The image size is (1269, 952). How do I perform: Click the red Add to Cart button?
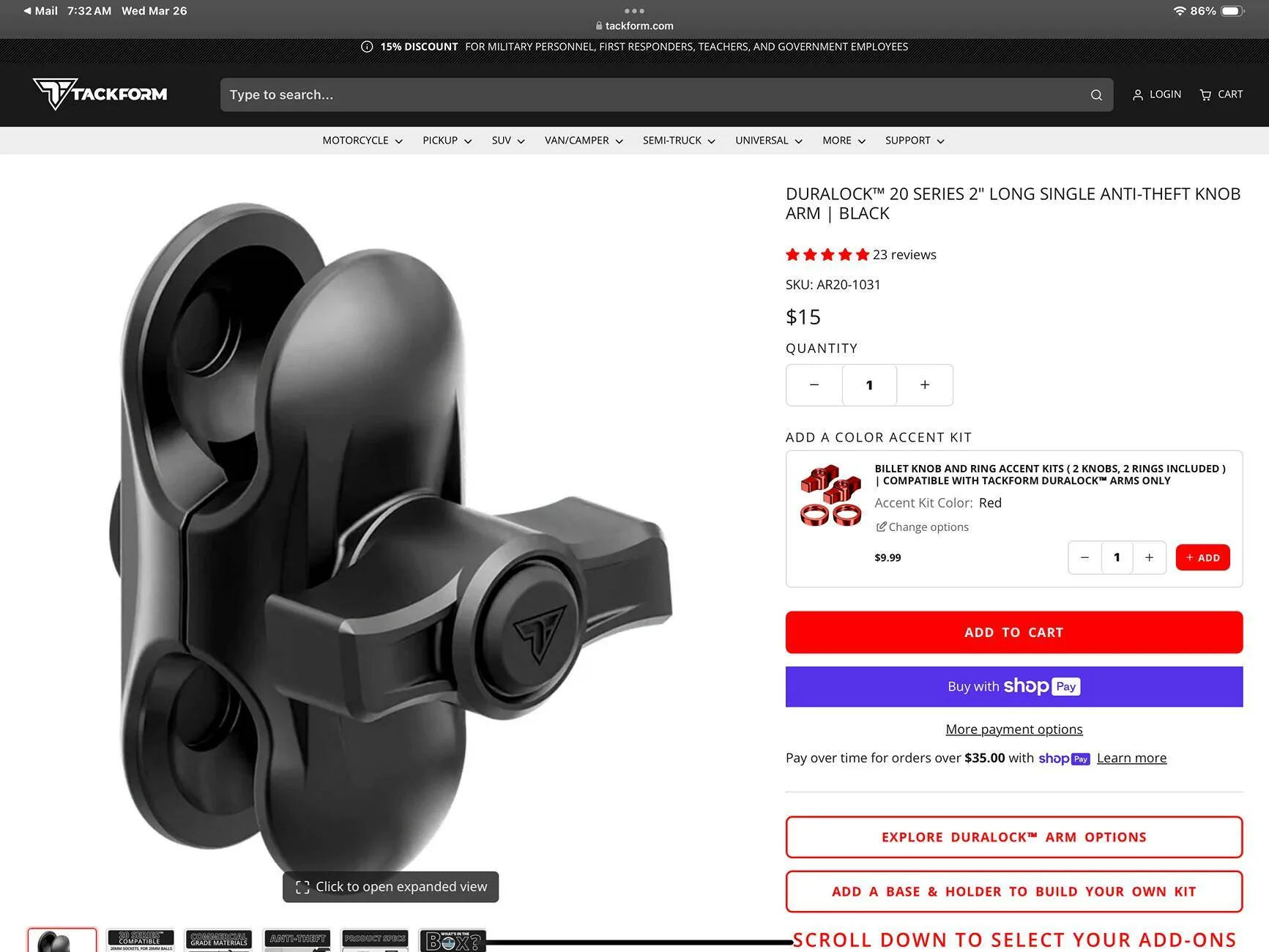pos(1014,633)
